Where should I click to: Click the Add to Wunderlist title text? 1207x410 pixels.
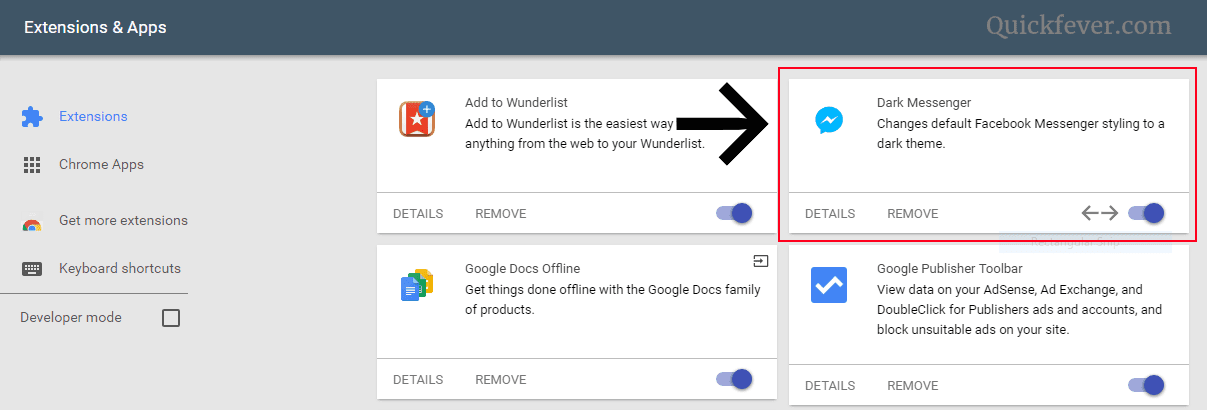coord(517,102)
